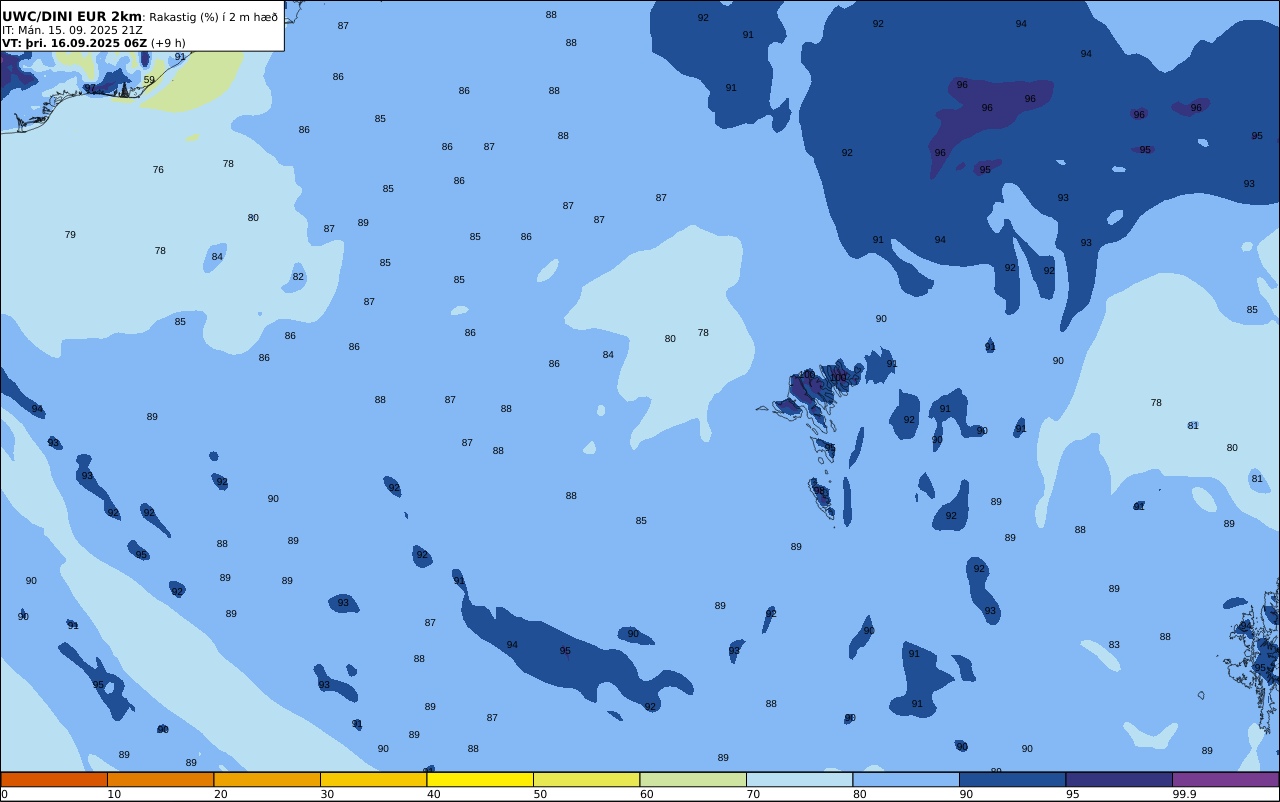Viewport: 1280px width, 802px height.
Task: Click the 40–50 bright yellow legend segment
Action: 480,779
